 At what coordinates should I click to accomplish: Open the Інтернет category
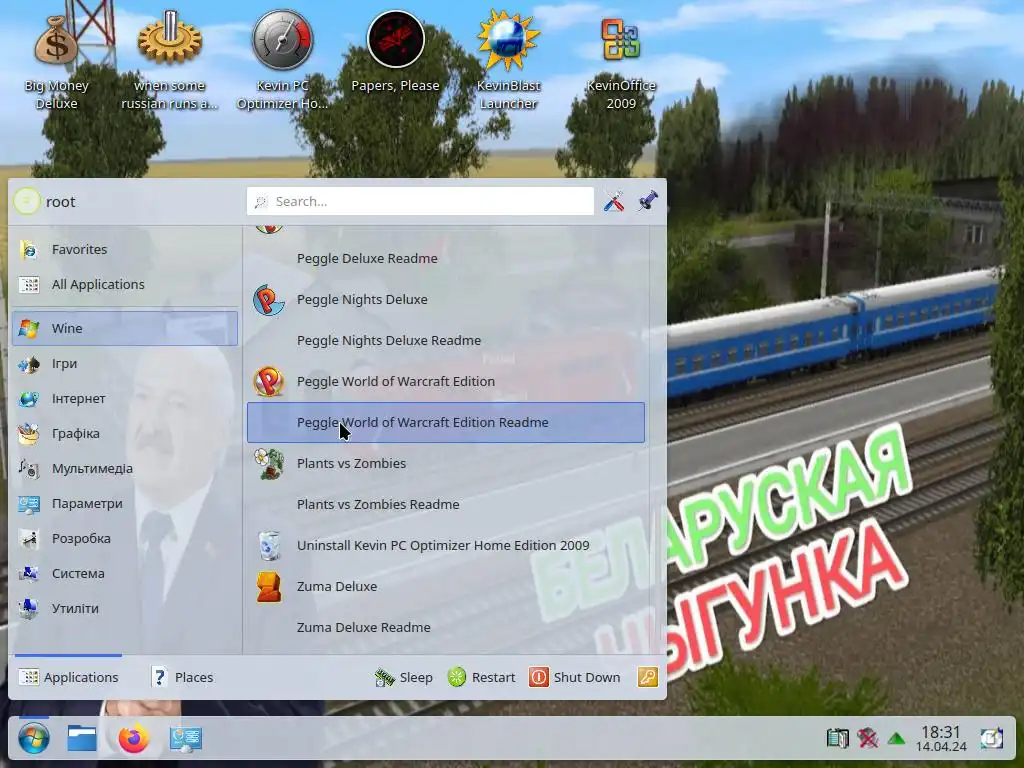coord(125,398)
